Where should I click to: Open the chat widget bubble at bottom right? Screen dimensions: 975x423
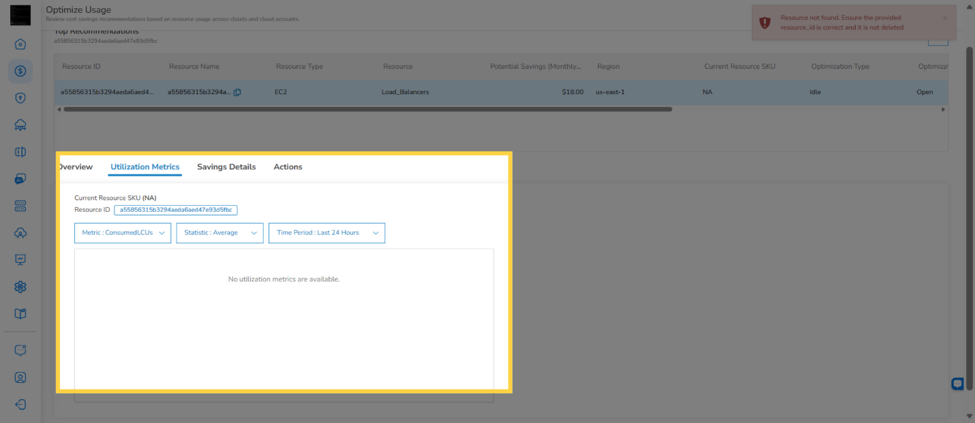click(x=958, y=384)
